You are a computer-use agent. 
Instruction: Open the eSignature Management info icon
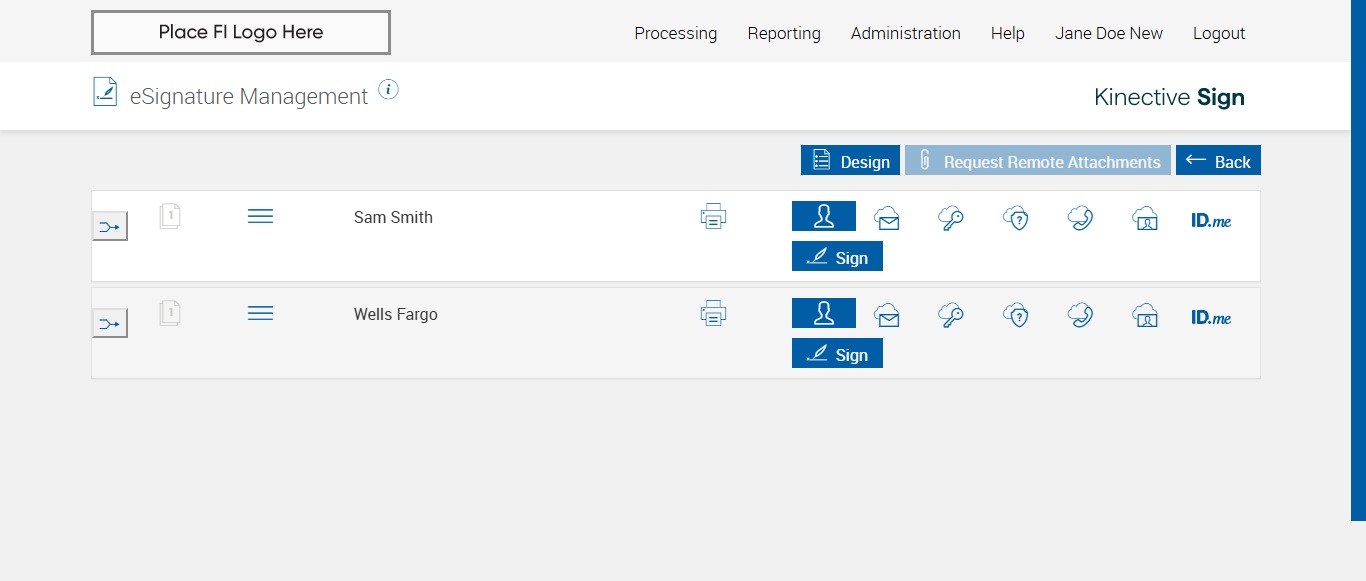(x=389, y=90)
